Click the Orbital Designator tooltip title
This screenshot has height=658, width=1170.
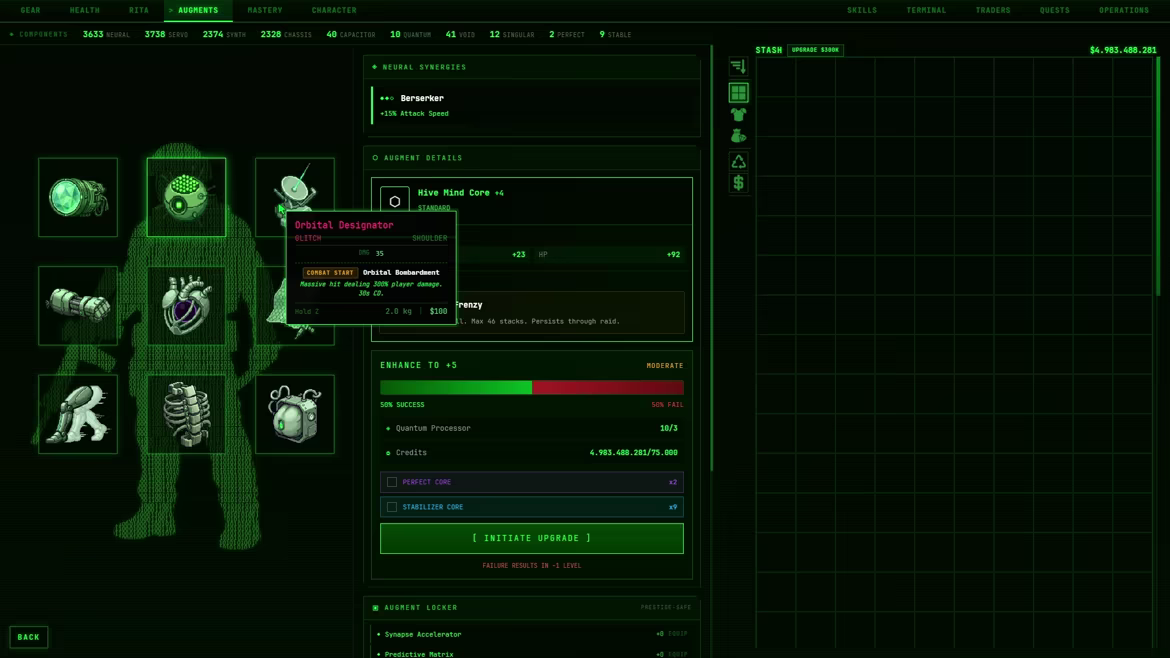click(344, 225)
